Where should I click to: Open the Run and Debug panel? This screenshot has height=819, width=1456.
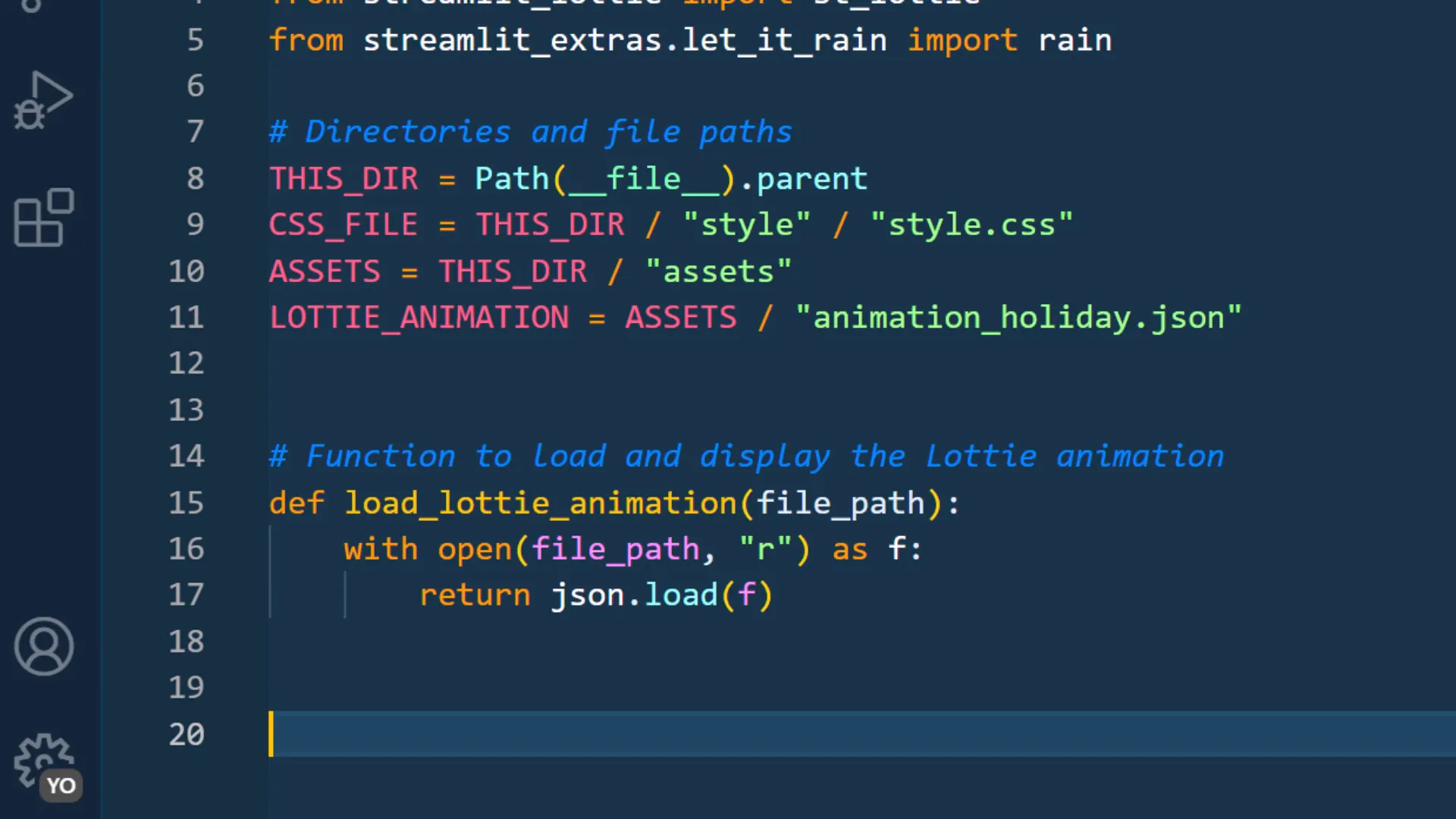[43, 99]
